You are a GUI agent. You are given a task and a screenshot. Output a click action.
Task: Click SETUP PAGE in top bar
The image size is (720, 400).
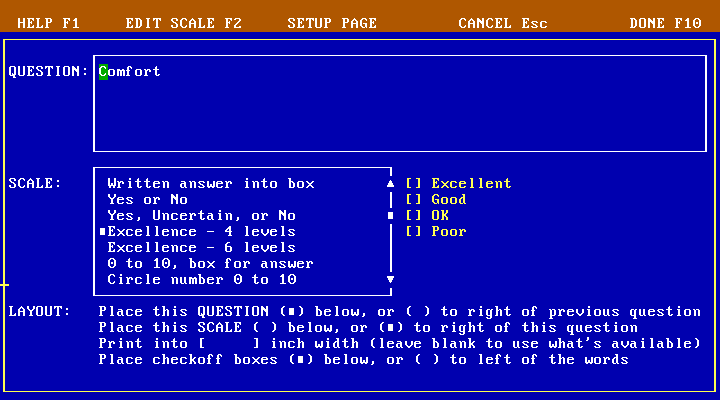(332, 23)
